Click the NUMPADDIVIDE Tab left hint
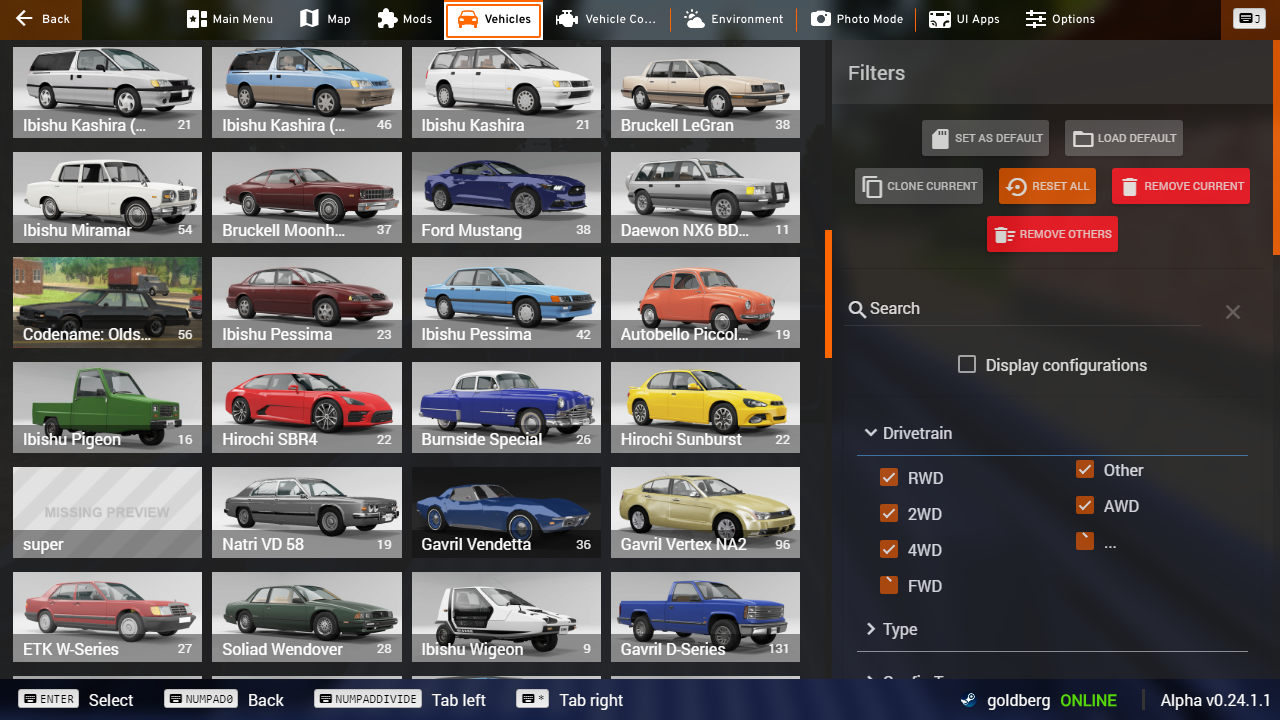 [x=400, y=699]
